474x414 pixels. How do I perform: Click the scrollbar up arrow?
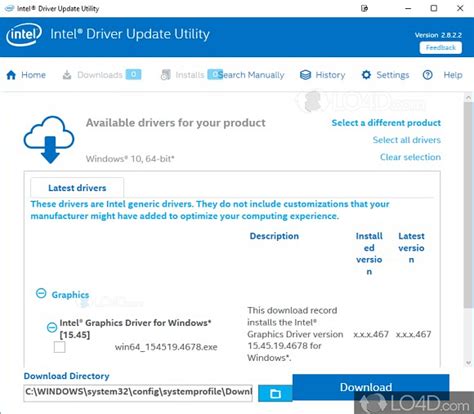(x=468, y=98)
